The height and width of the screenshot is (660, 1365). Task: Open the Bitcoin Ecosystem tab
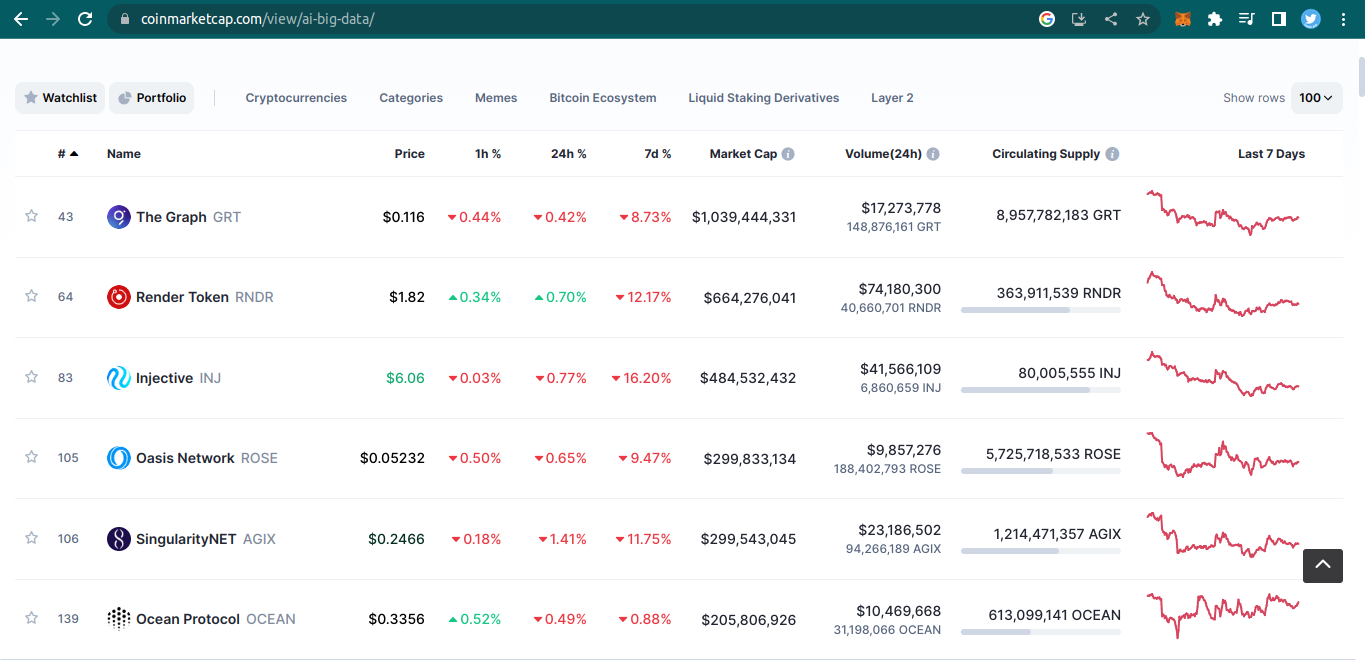[603, 98]
